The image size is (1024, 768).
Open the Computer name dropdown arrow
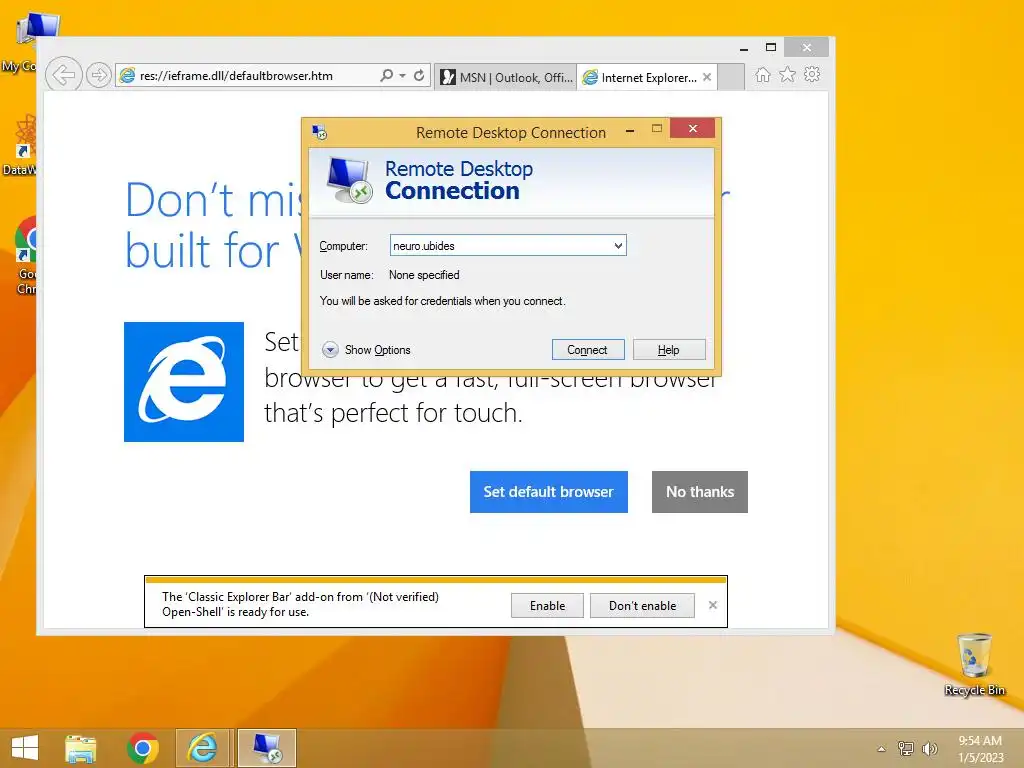point(618,246)
